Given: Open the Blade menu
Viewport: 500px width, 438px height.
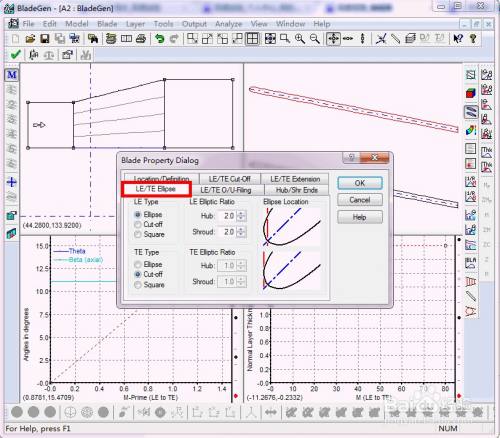Looking at the screenshot, I should click(107, 24).
